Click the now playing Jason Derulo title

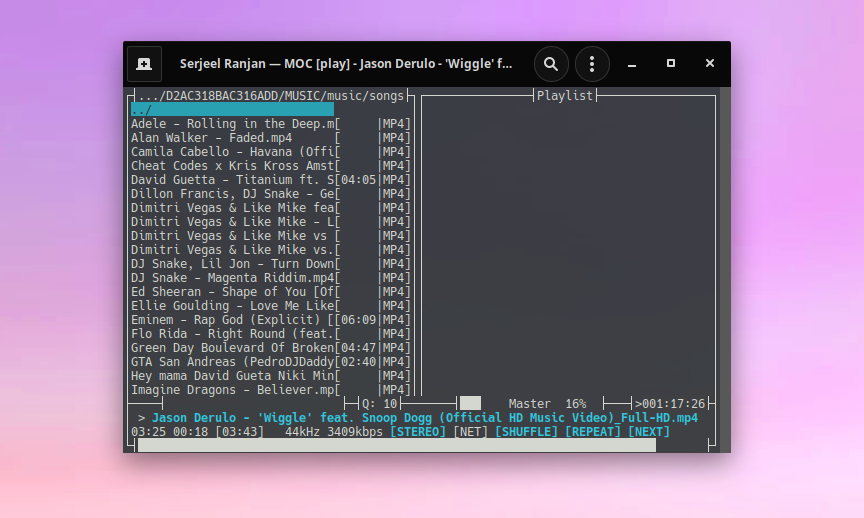point(425,418)
